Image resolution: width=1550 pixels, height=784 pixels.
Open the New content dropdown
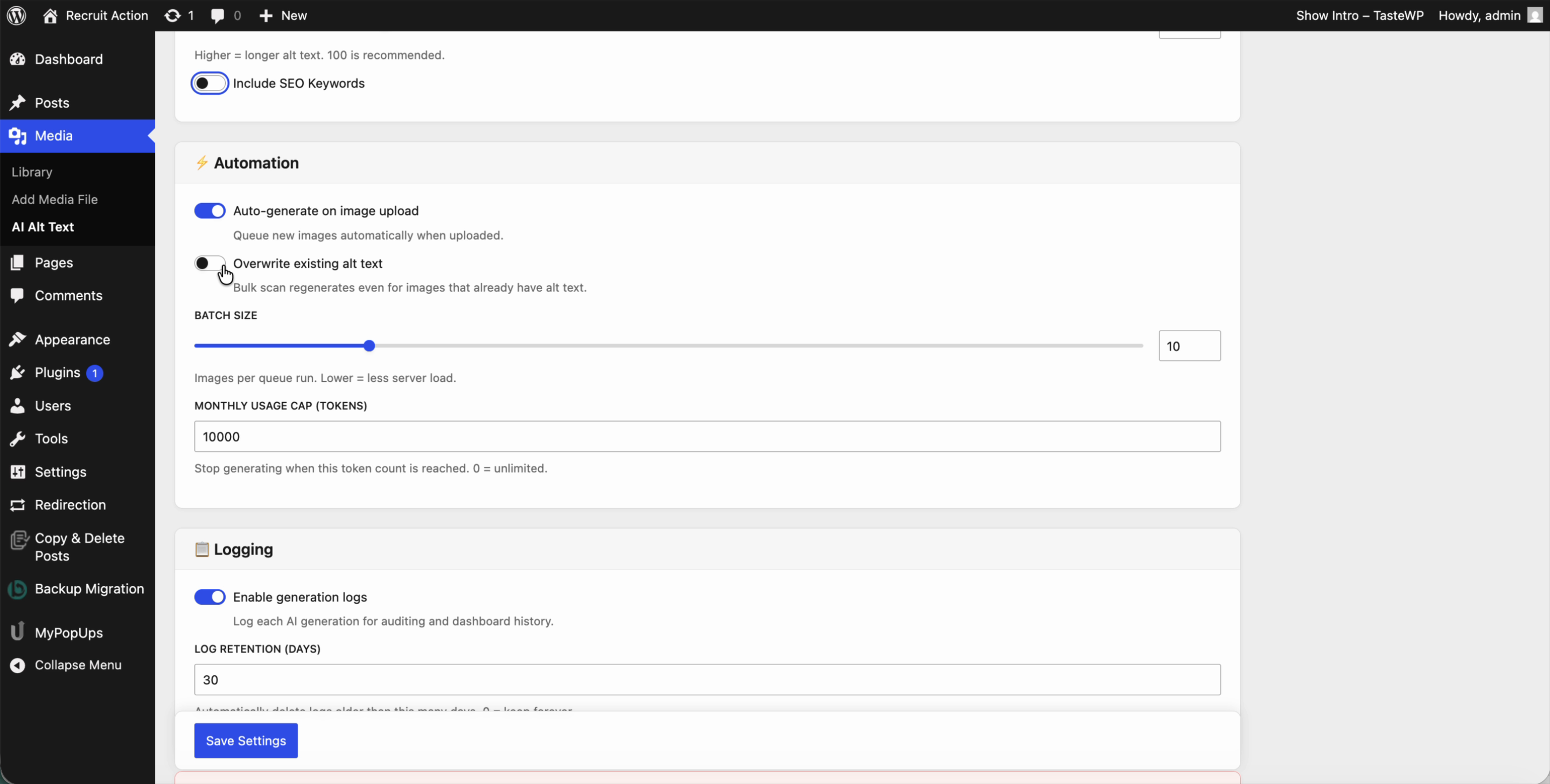coord(282,15)
